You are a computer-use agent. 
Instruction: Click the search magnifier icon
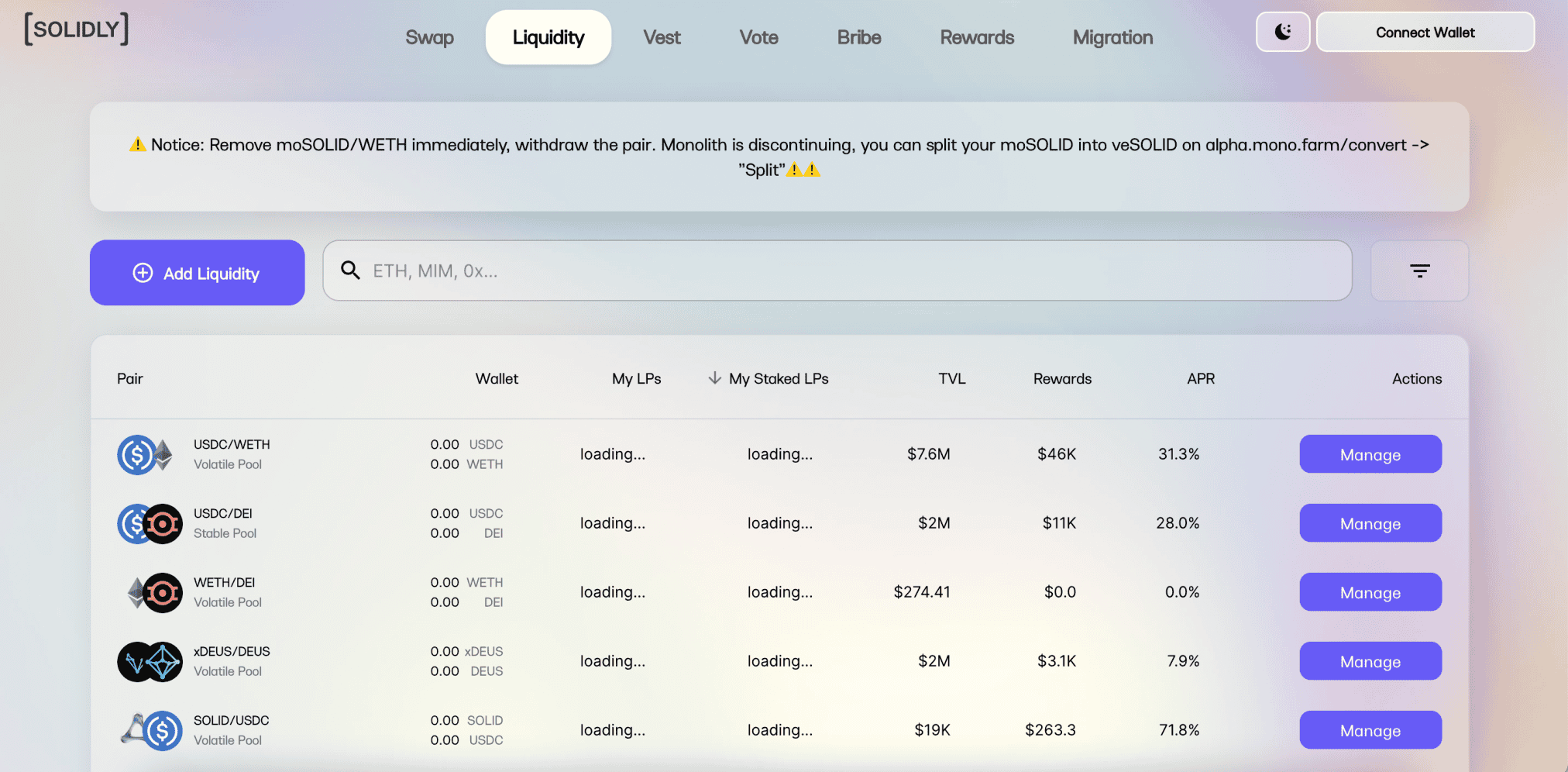tap(351, 270)
